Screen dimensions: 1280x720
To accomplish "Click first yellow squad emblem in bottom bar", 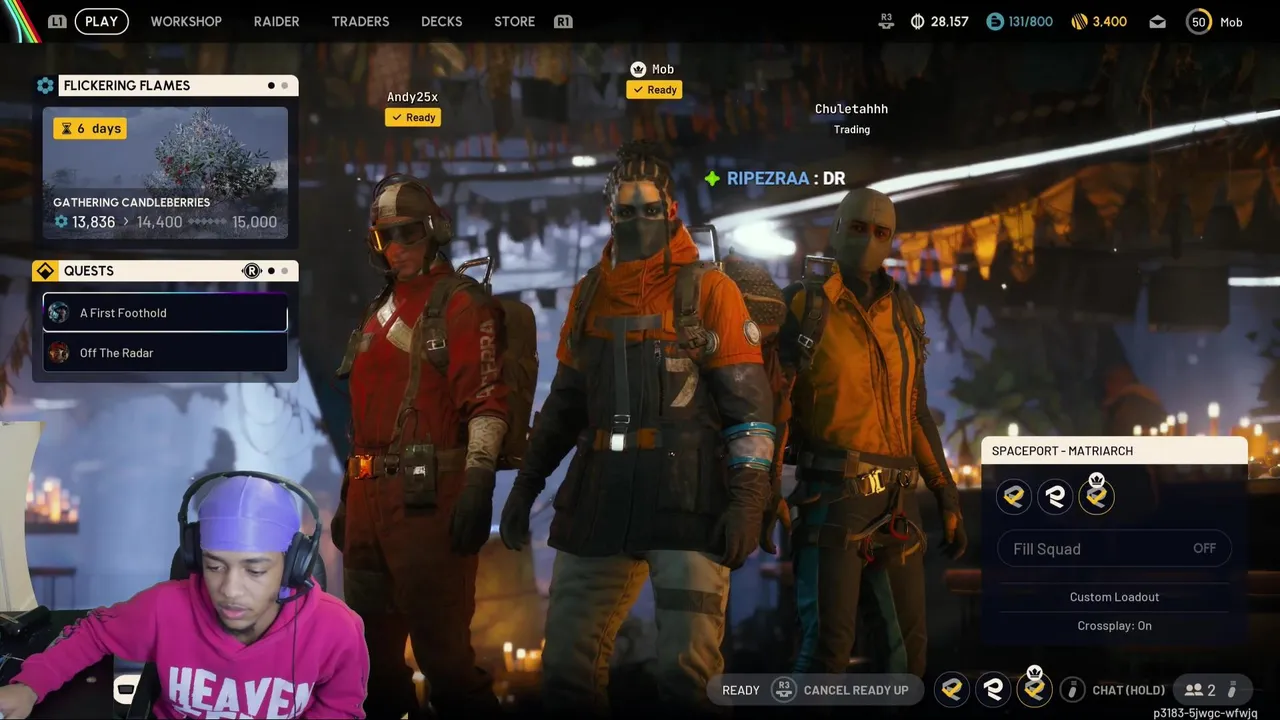I will click(x=952, y=689).
